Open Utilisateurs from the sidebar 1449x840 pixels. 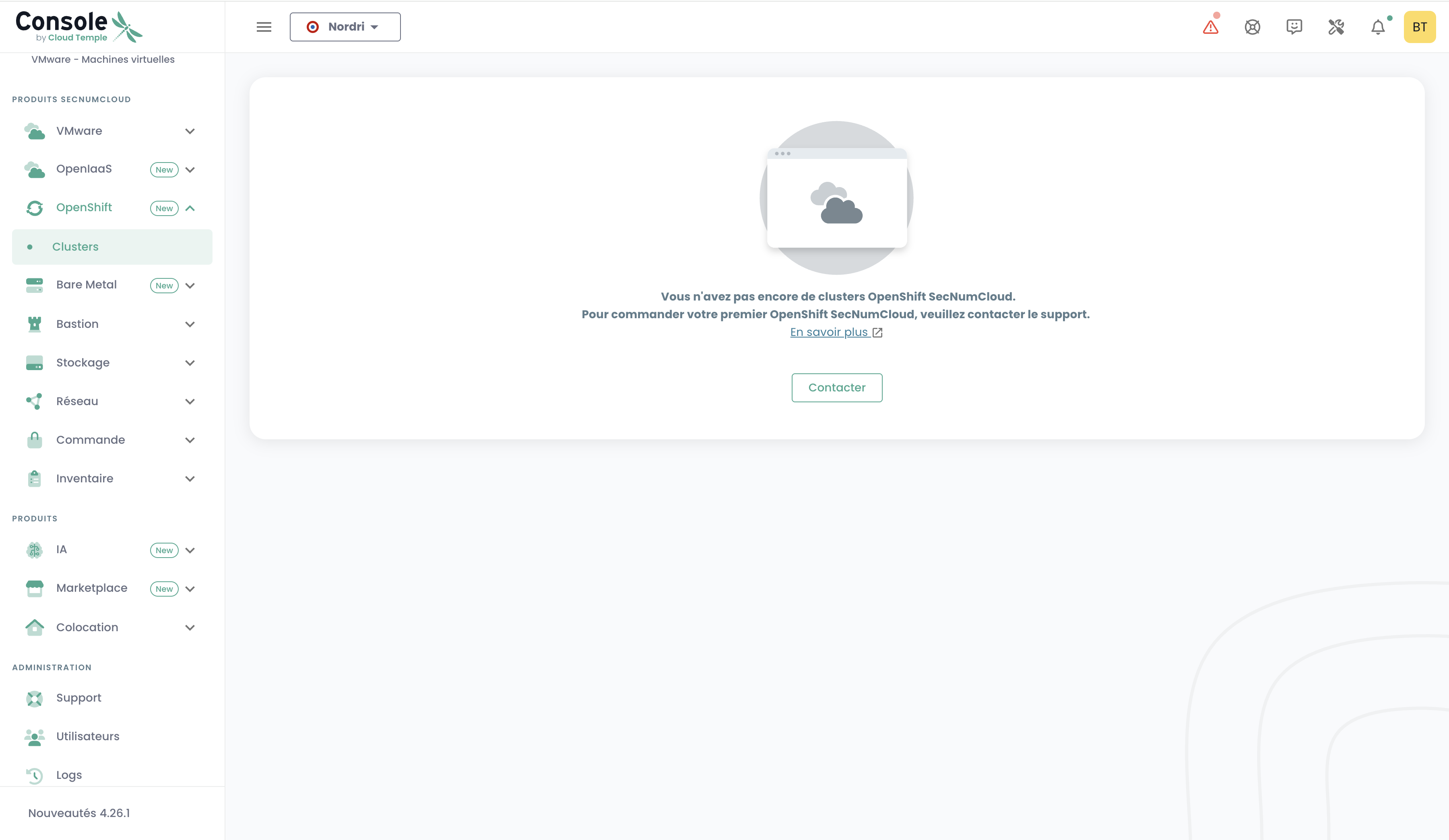coord(87,736)
